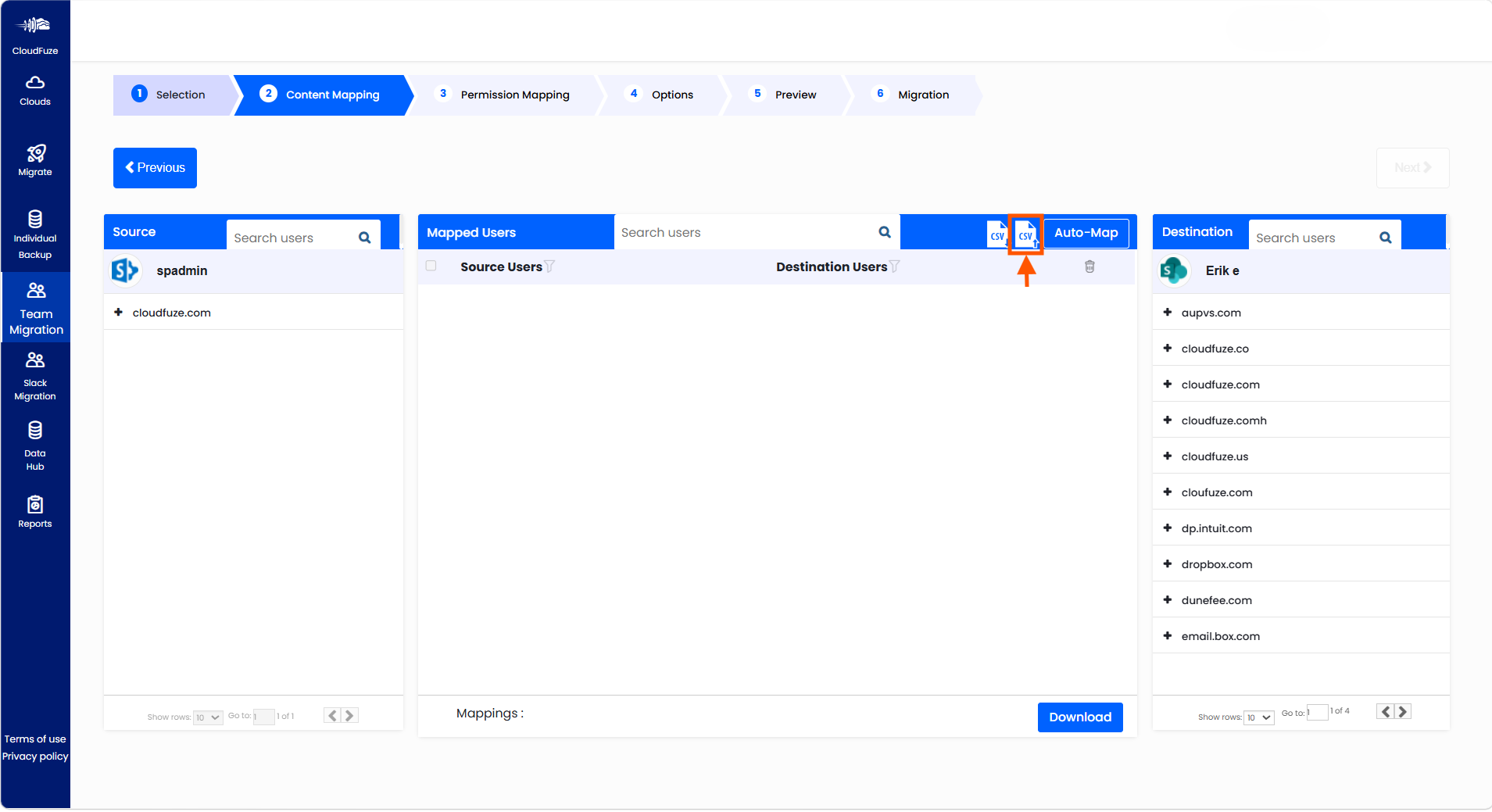Open Source show rows dropdown
Screen dimensions: 1492x812
point(208,717)
